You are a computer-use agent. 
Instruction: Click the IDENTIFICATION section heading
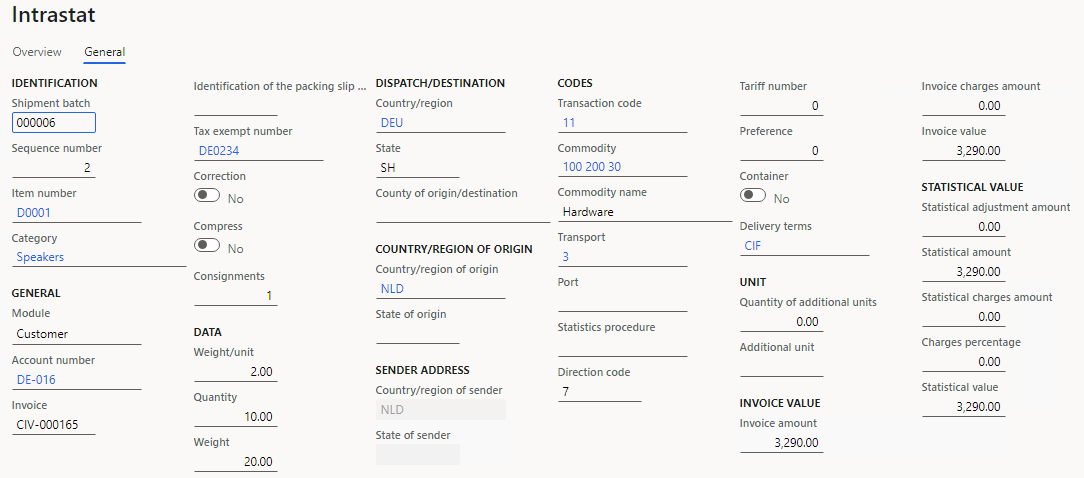pyautogui.click(x=55, y=83)
